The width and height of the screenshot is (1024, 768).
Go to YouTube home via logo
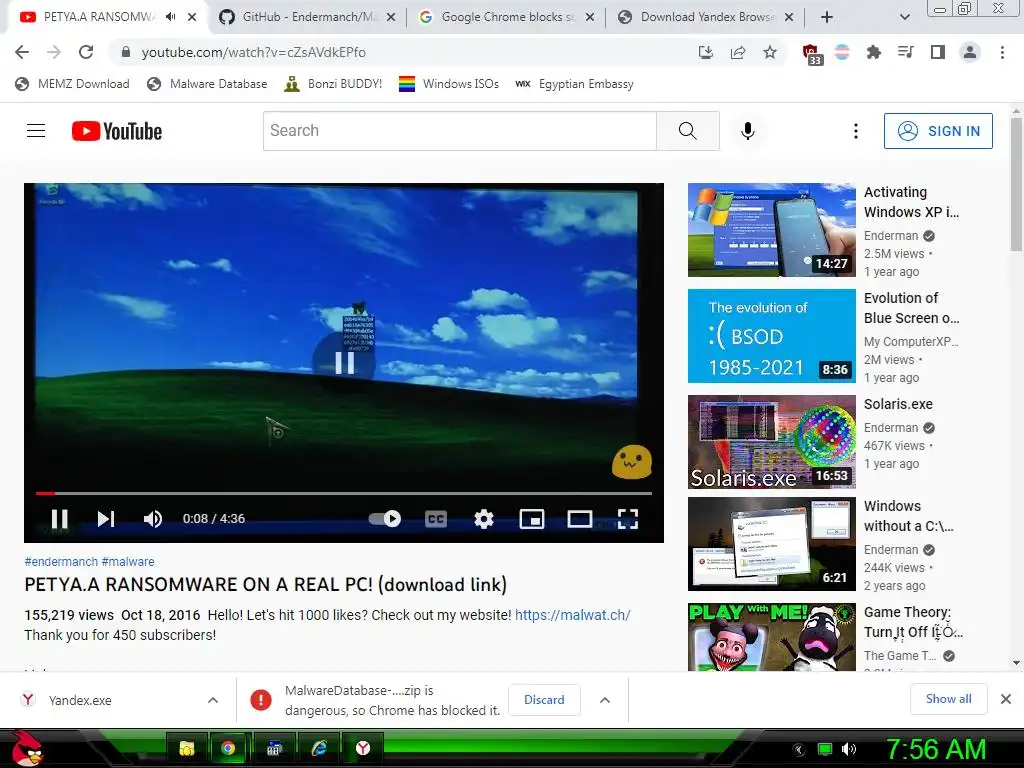click(117, 131)
